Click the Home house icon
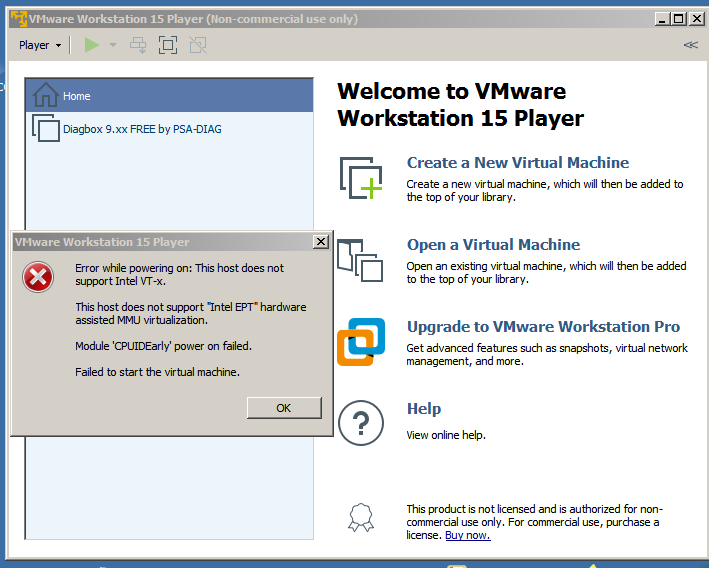The image size is (709, 568). point(45,95)
